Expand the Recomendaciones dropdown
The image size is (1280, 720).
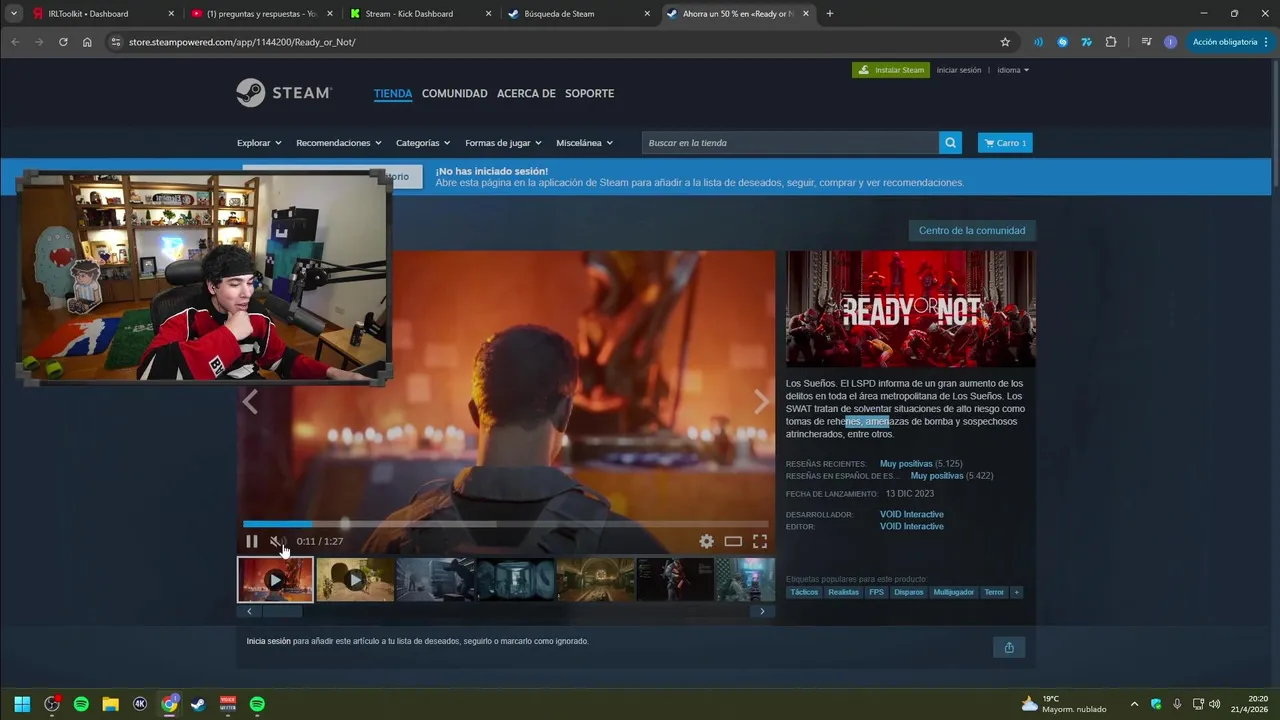[x=339, y=143]
